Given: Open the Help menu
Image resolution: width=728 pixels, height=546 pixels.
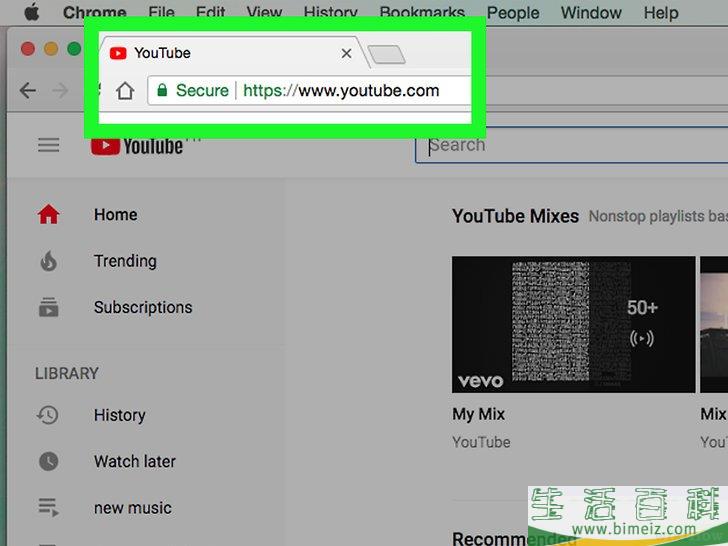Looking at the screenshot, I should [x=661, y=13].
